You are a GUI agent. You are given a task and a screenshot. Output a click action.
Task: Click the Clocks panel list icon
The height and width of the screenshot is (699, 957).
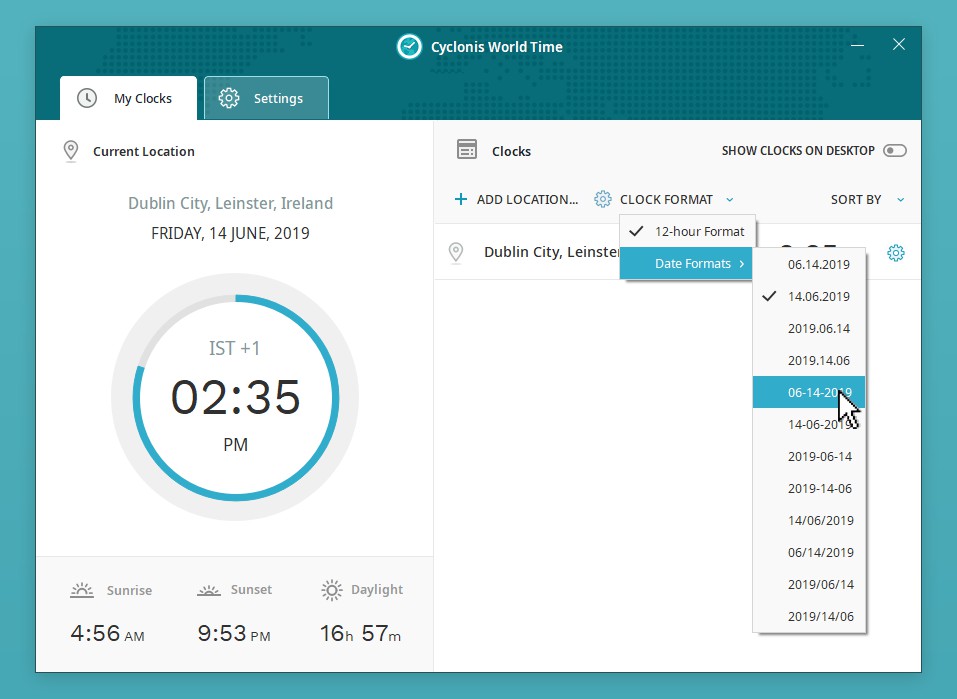click(466, 150)
